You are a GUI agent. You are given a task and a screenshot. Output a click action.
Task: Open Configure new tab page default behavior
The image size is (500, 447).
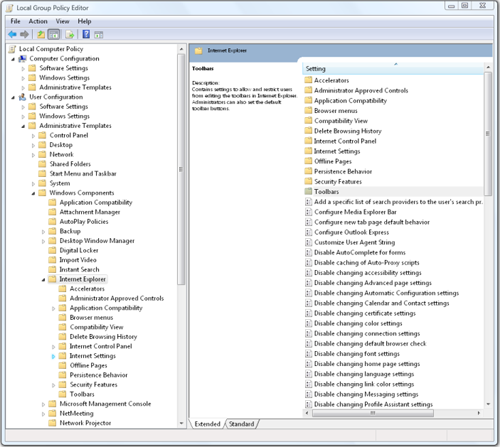tap(372, 222)
